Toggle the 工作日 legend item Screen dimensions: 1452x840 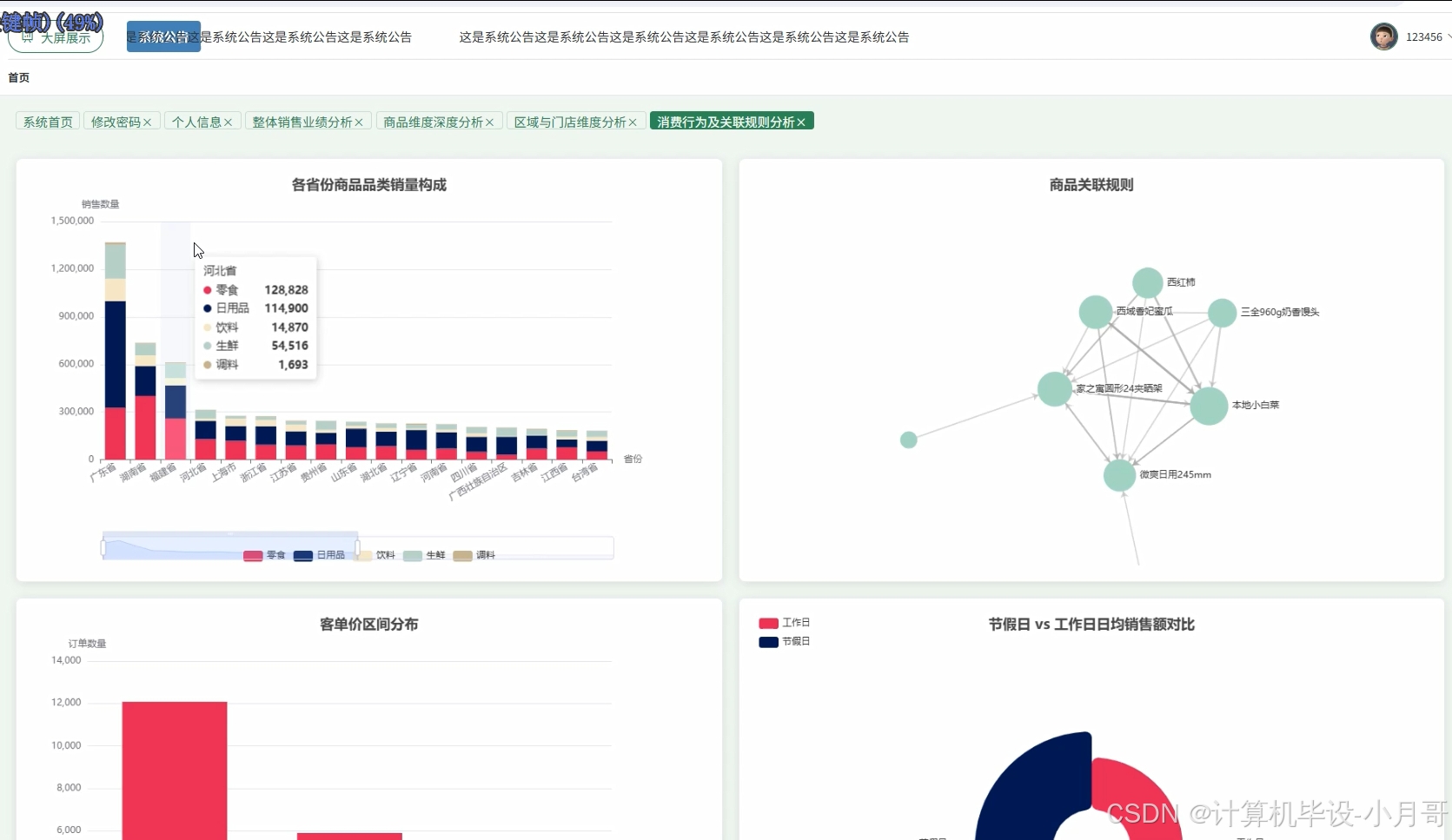click(785, 623)
